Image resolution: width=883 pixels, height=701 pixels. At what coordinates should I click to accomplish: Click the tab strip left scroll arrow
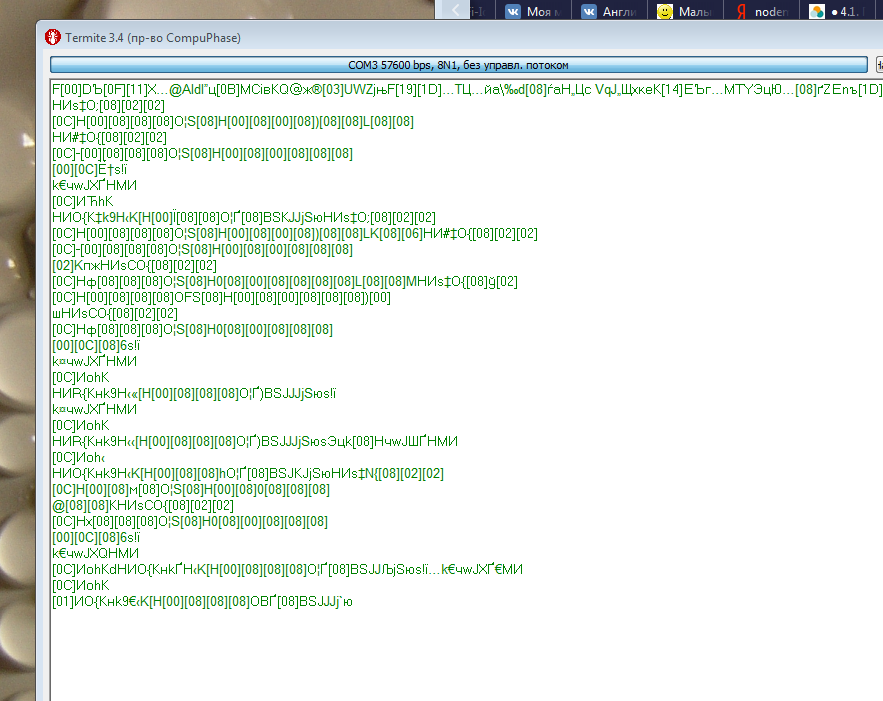pos(455,10)
